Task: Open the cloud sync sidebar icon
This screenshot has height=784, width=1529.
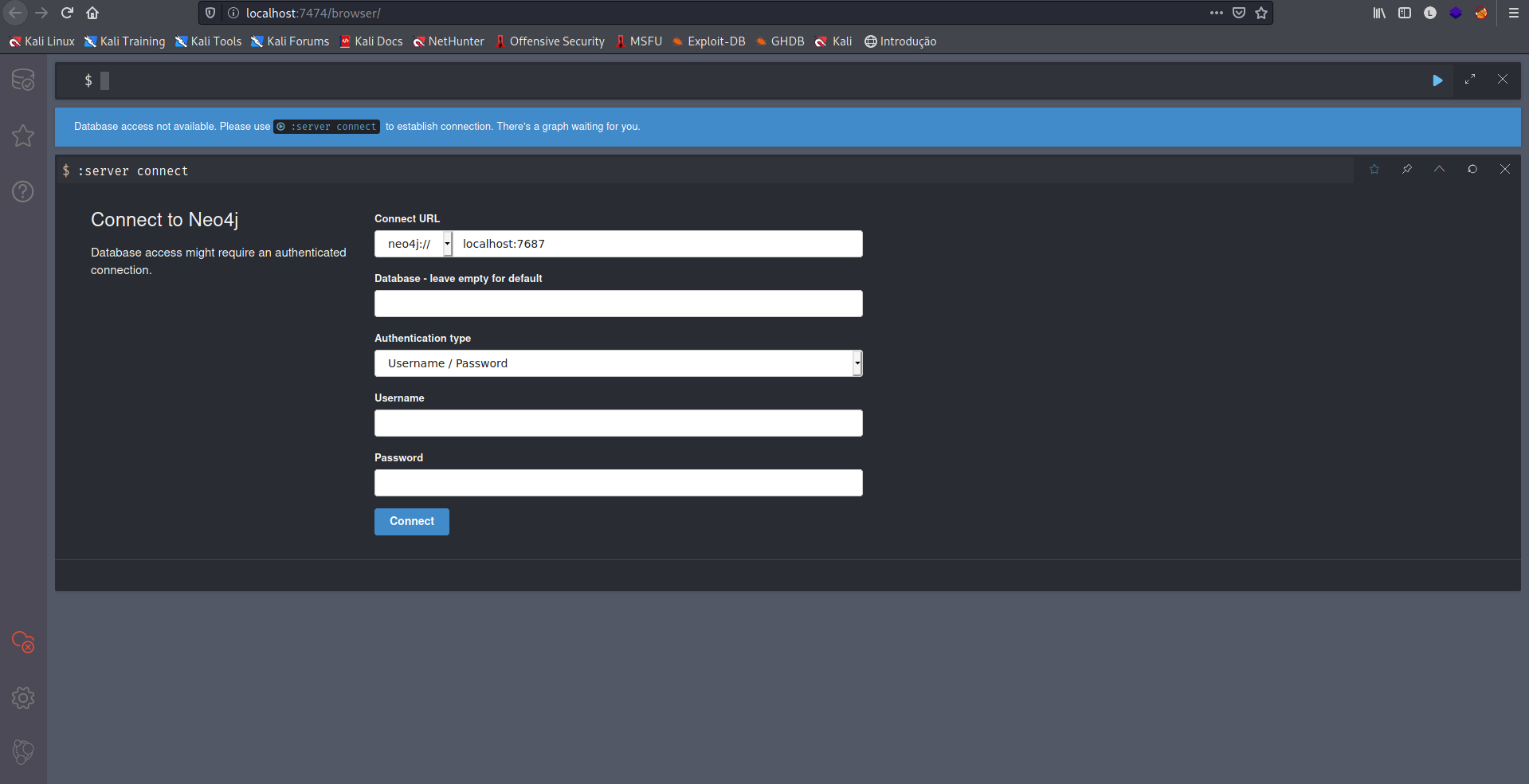Action: click(23, 642)
